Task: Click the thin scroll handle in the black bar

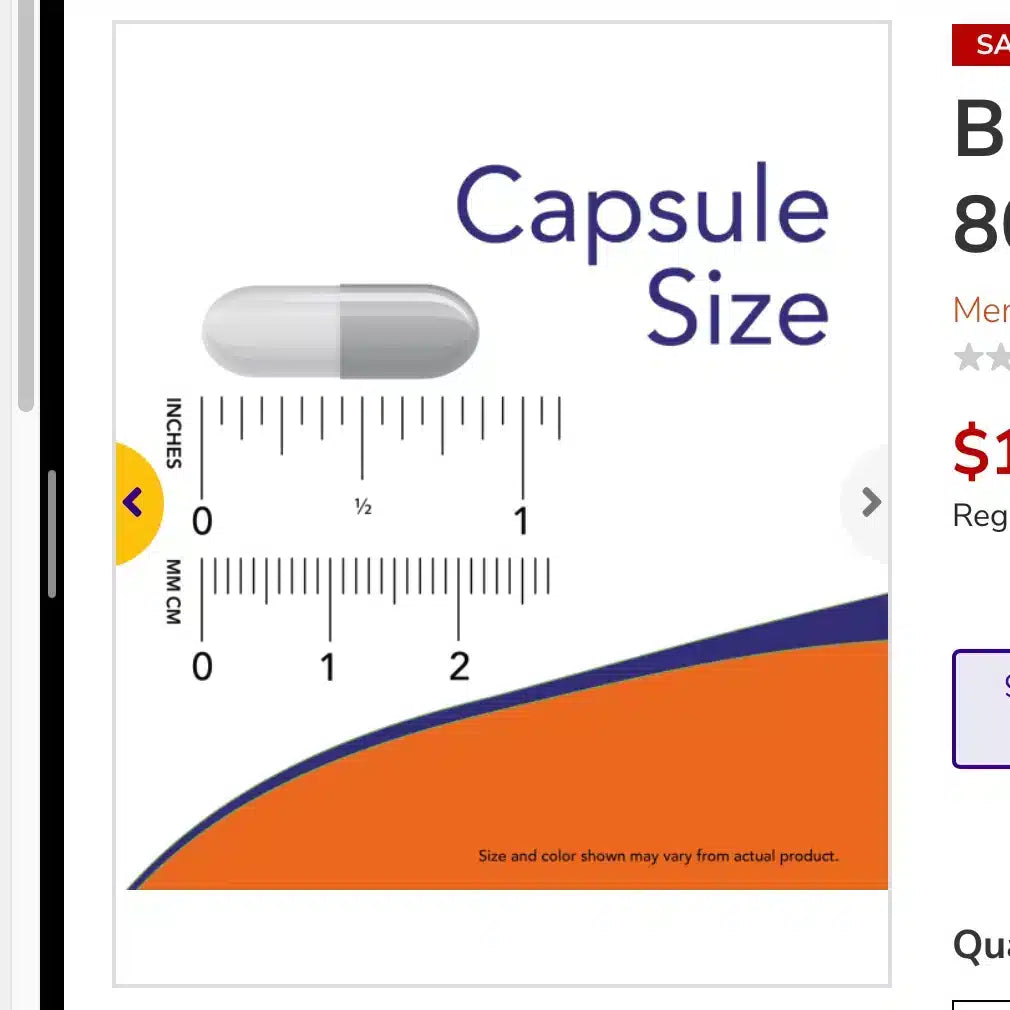Action: point(52,535)
